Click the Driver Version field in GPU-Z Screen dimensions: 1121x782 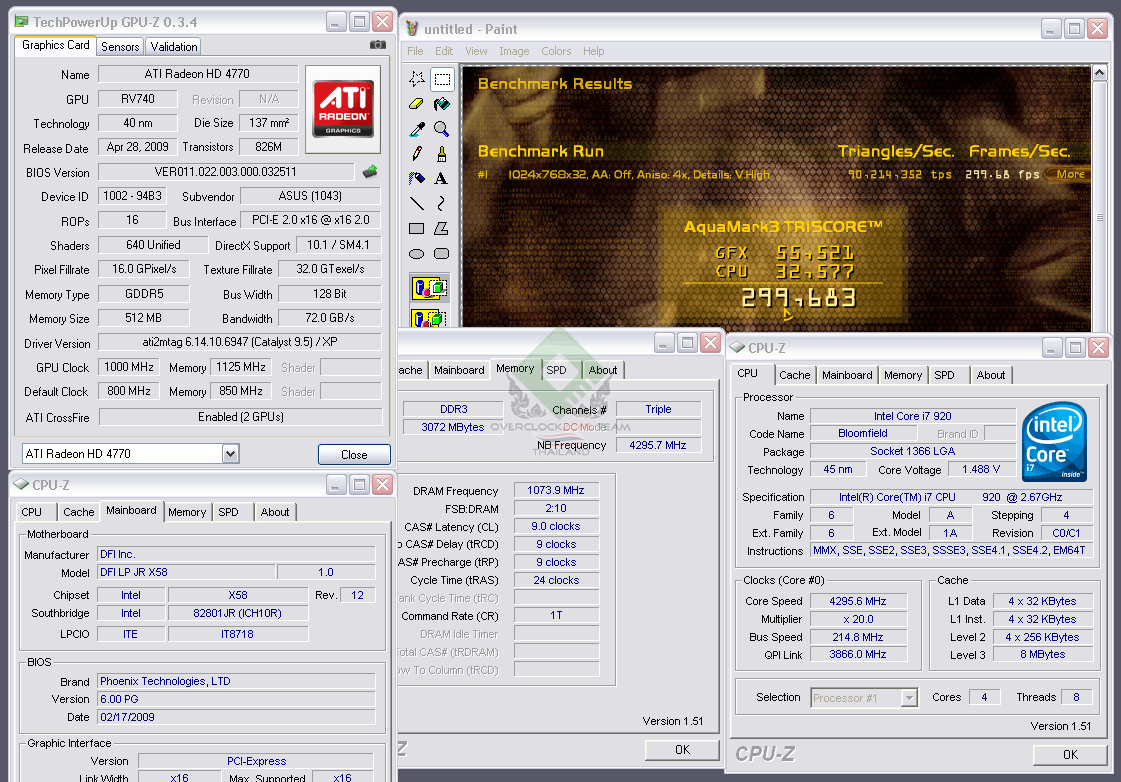tap(239, 342)
